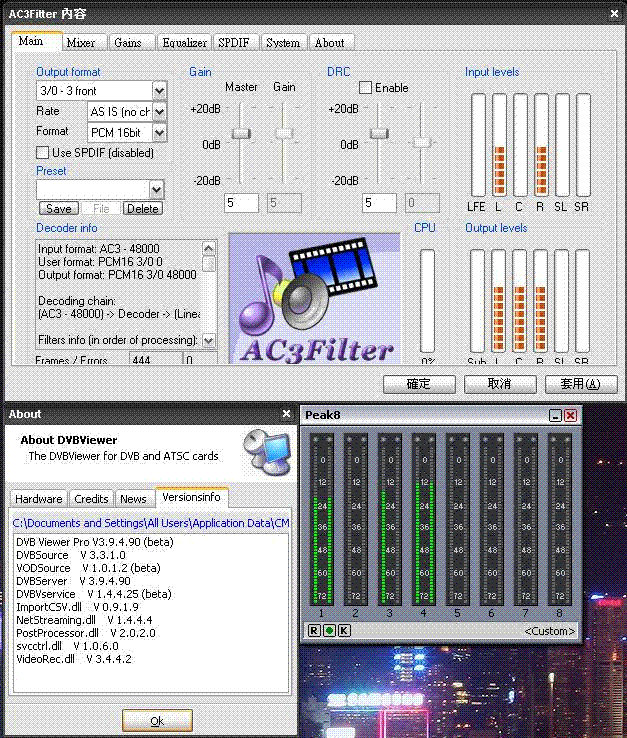The image size is (627, 738).
Task: Click the 套用(A) button
Action: coord(581,384)
